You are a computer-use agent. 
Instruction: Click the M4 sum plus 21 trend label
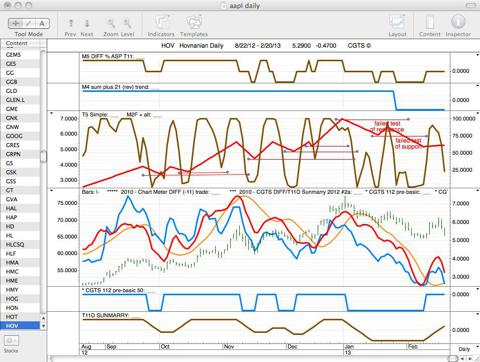point(115,87)
